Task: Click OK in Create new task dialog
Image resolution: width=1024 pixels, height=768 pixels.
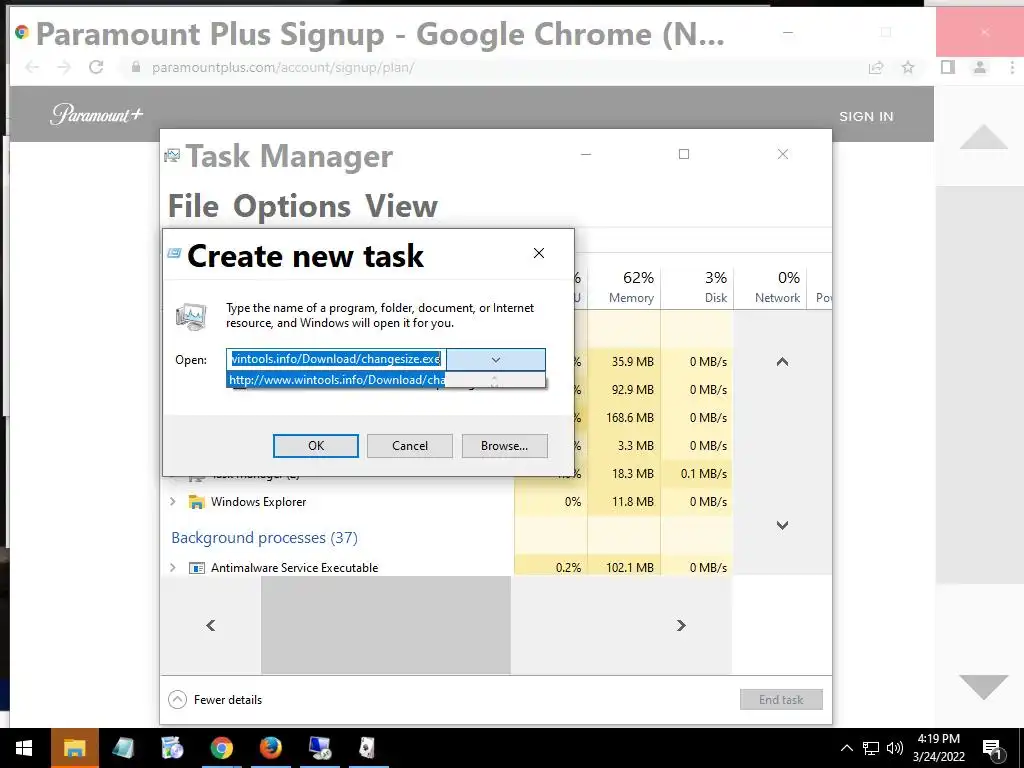Action: (x=315, y=446)
